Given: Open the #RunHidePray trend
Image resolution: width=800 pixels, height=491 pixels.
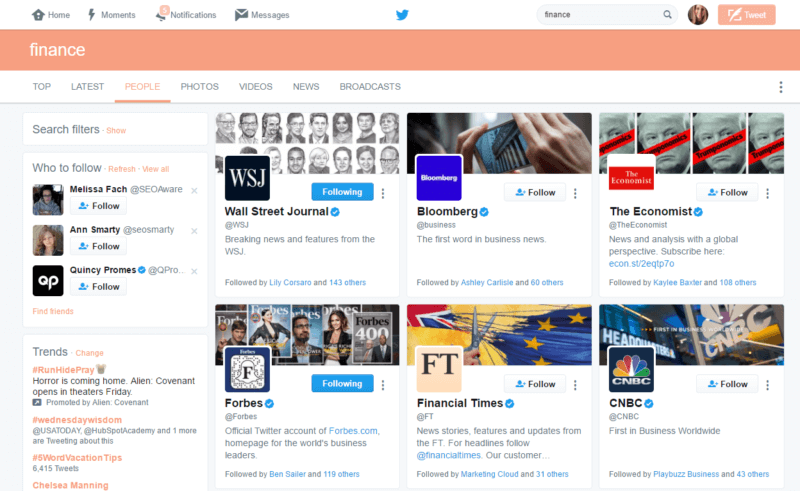Looking at the screenshot, I should pos(63,370).
